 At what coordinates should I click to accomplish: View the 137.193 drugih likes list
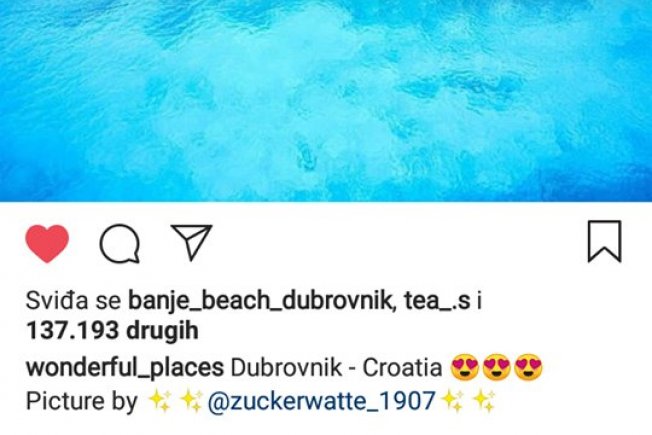pyautogui.click(x=112, y=331)
